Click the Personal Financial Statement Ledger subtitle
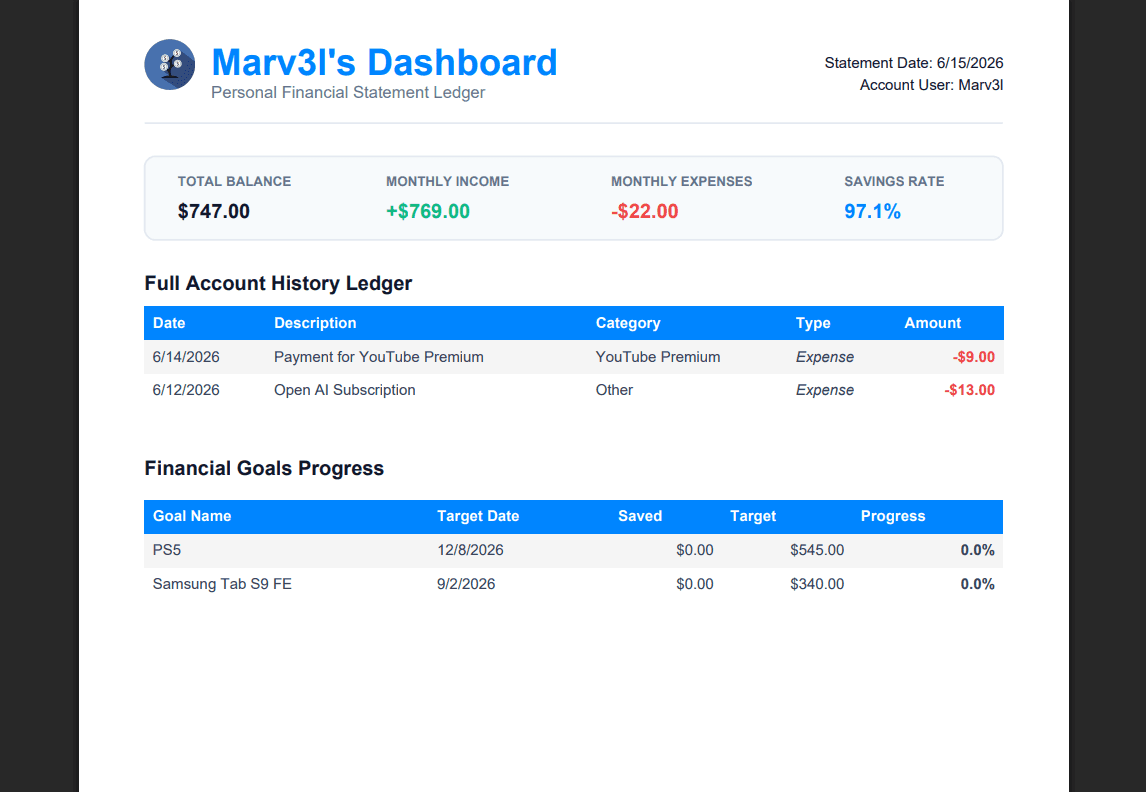Image resolution: width=1146 pixels, height=792 pixels. 348,93
